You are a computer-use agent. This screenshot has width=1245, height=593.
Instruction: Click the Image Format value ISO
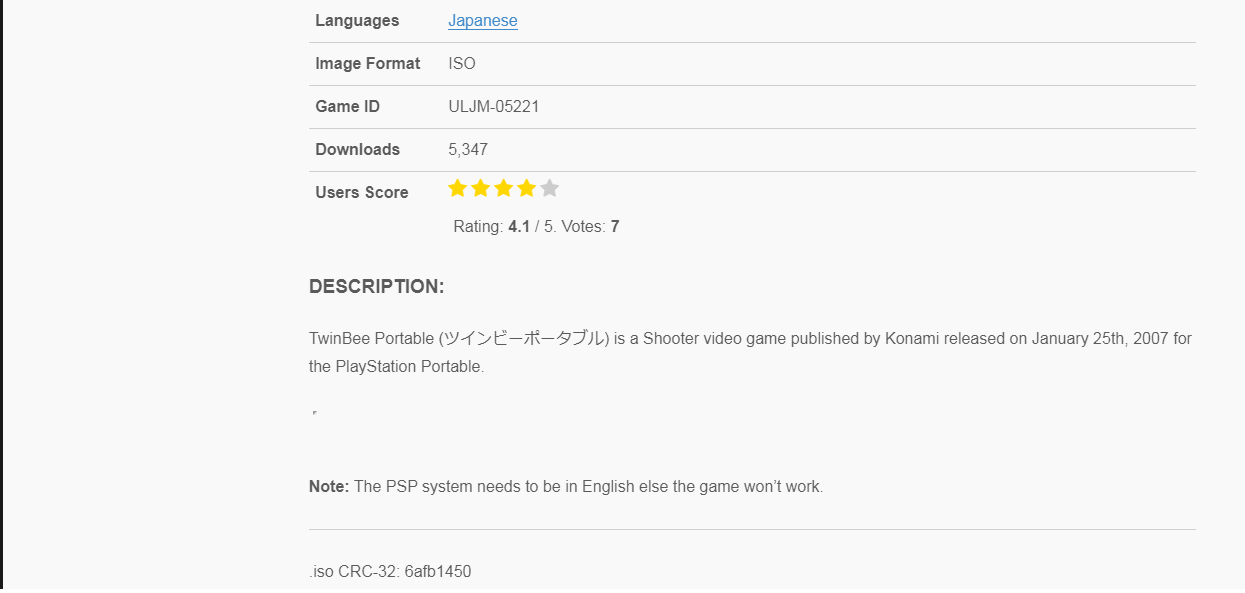tap(462, 63)
